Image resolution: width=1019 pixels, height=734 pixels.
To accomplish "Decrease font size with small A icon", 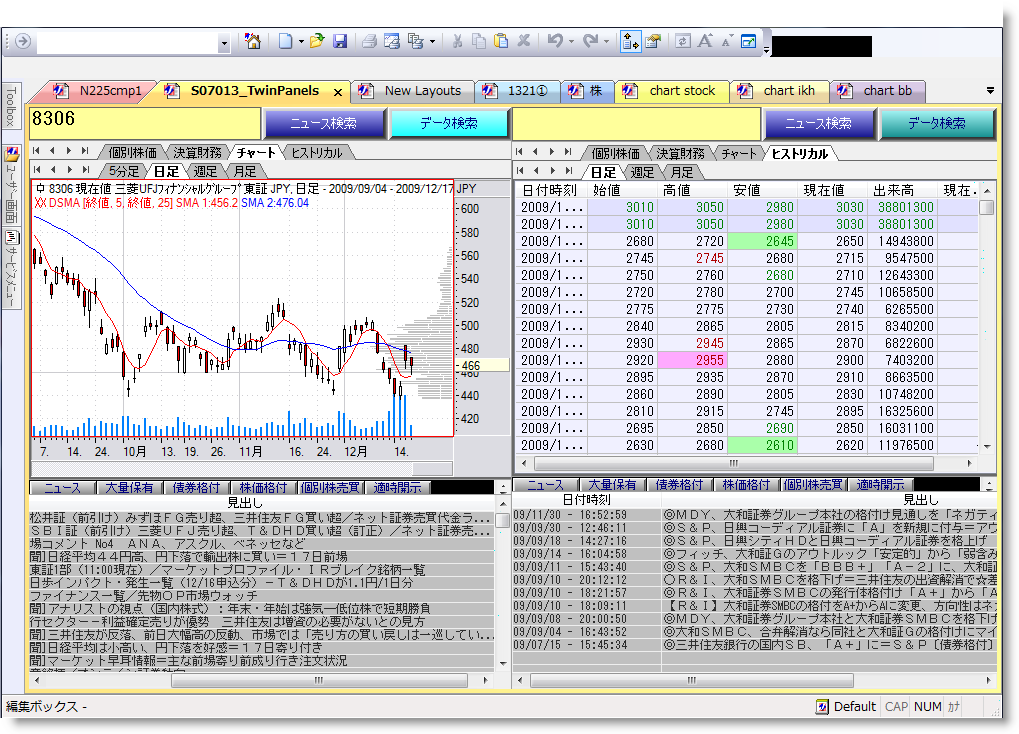I will pyautogui.click(x=727, y=41).
